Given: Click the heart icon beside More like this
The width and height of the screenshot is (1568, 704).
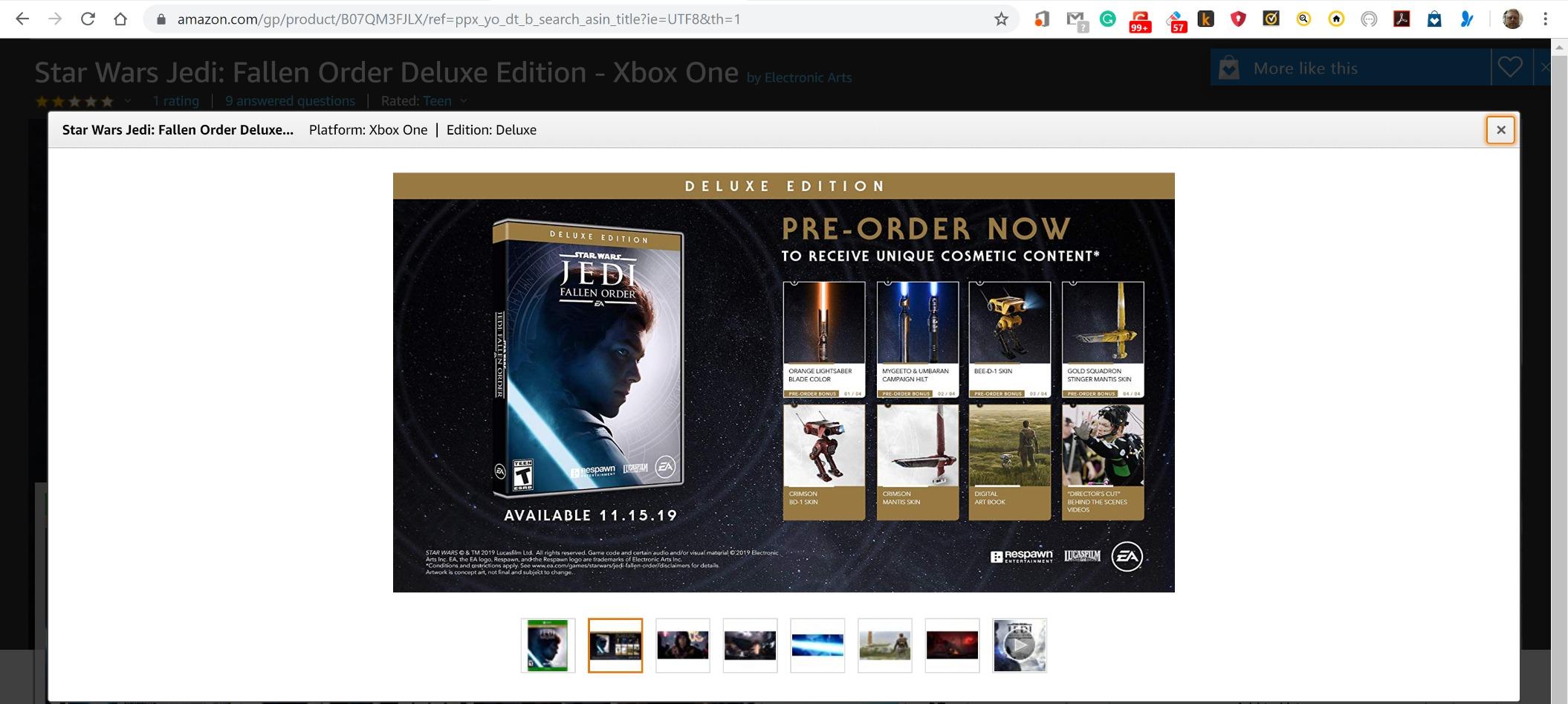Looking at the screenshot, I should (1509, 68).
